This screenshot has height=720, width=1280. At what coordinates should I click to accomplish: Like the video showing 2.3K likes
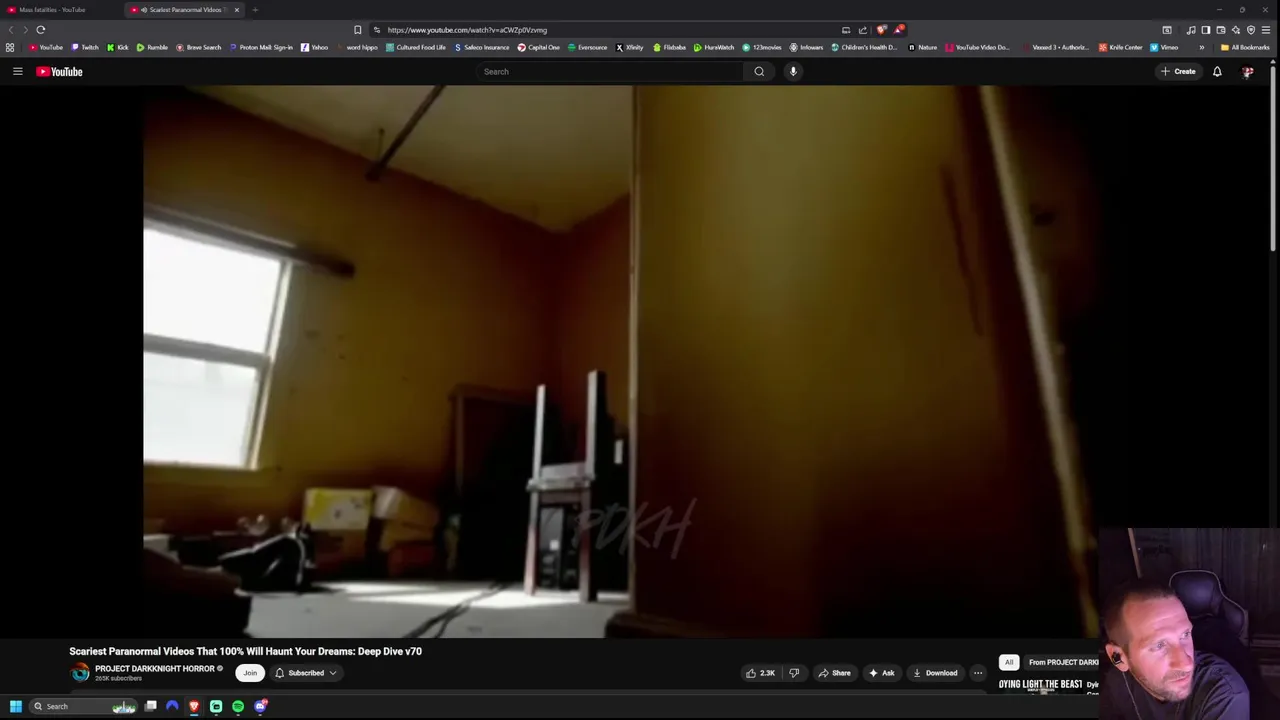(760, 673)
